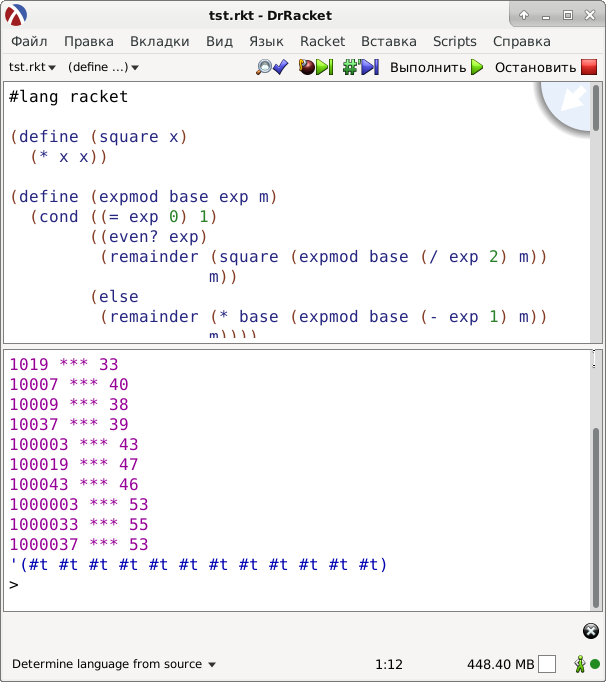The width and height of the screenshot is (606, 682).
Task: Start the Debug tool with bug icon
Action: tap(316, 67)
